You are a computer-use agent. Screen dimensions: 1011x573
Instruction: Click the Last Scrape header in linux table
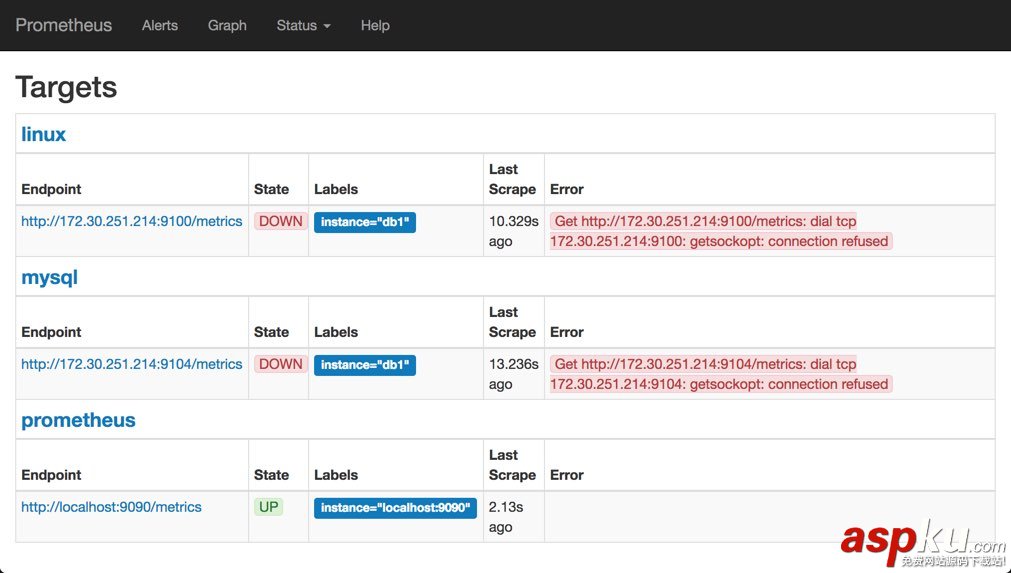point(512,179)
